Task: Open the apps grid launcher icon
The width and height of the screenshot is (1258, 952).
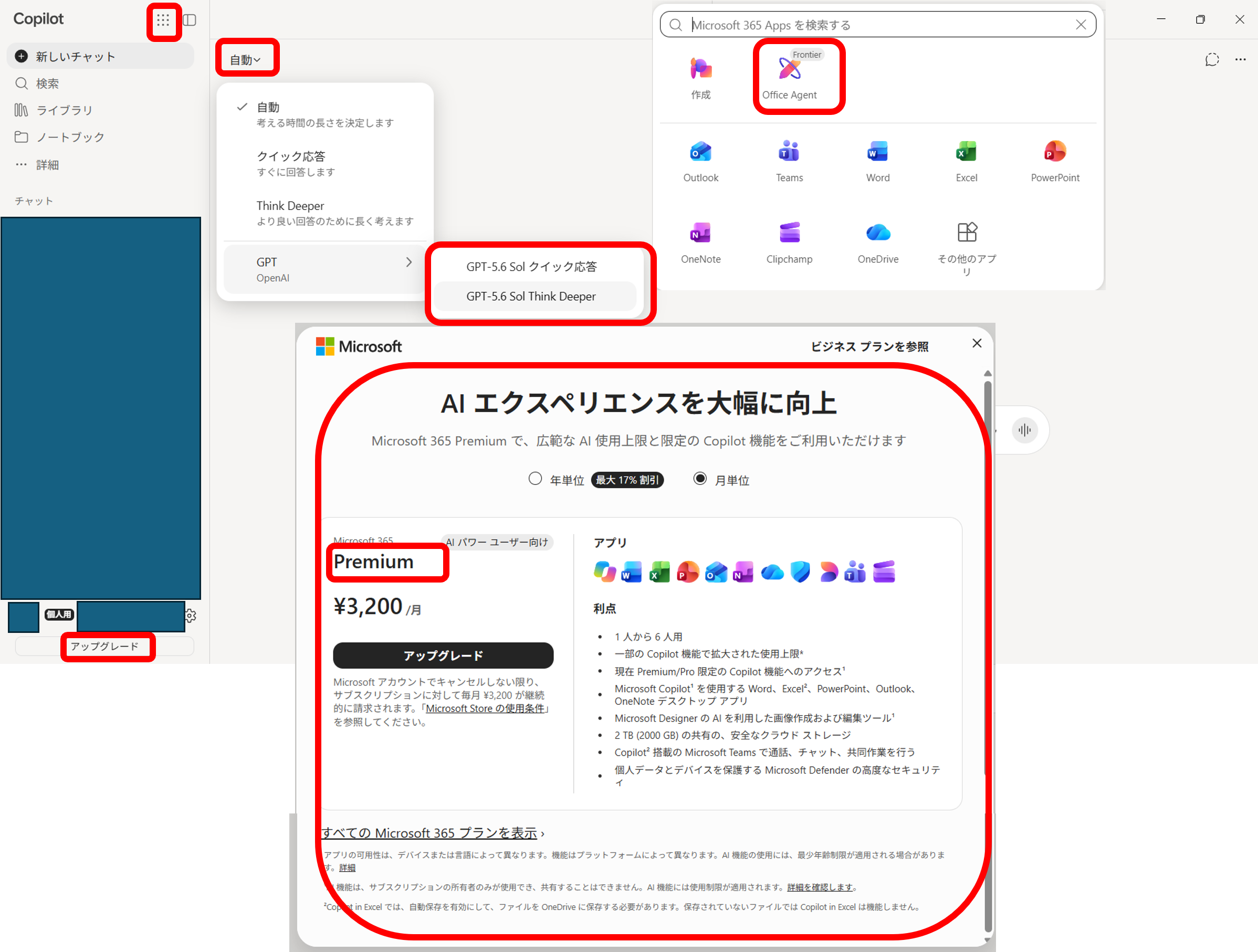Action: [x=163, y=20]
